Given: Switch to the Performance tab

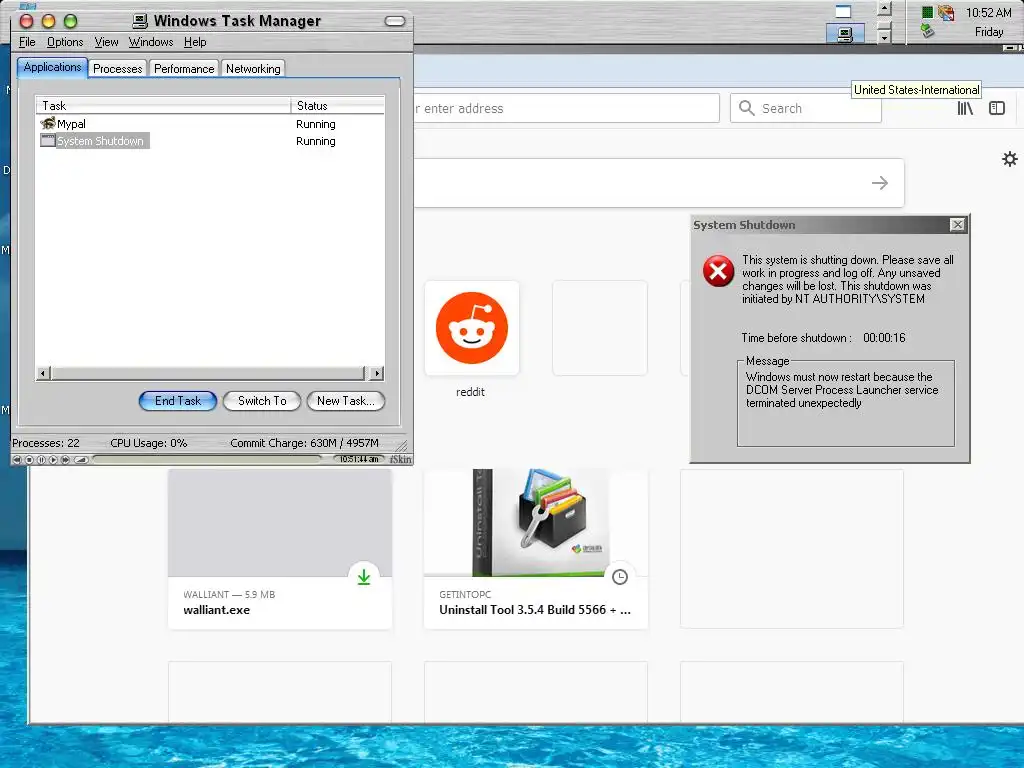Looking at the screenshot, I should click(184, 69).
